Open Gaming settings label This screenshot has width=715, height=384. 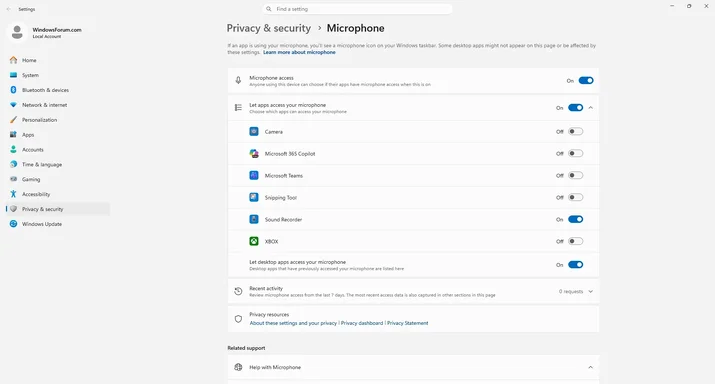click(31, 179)
